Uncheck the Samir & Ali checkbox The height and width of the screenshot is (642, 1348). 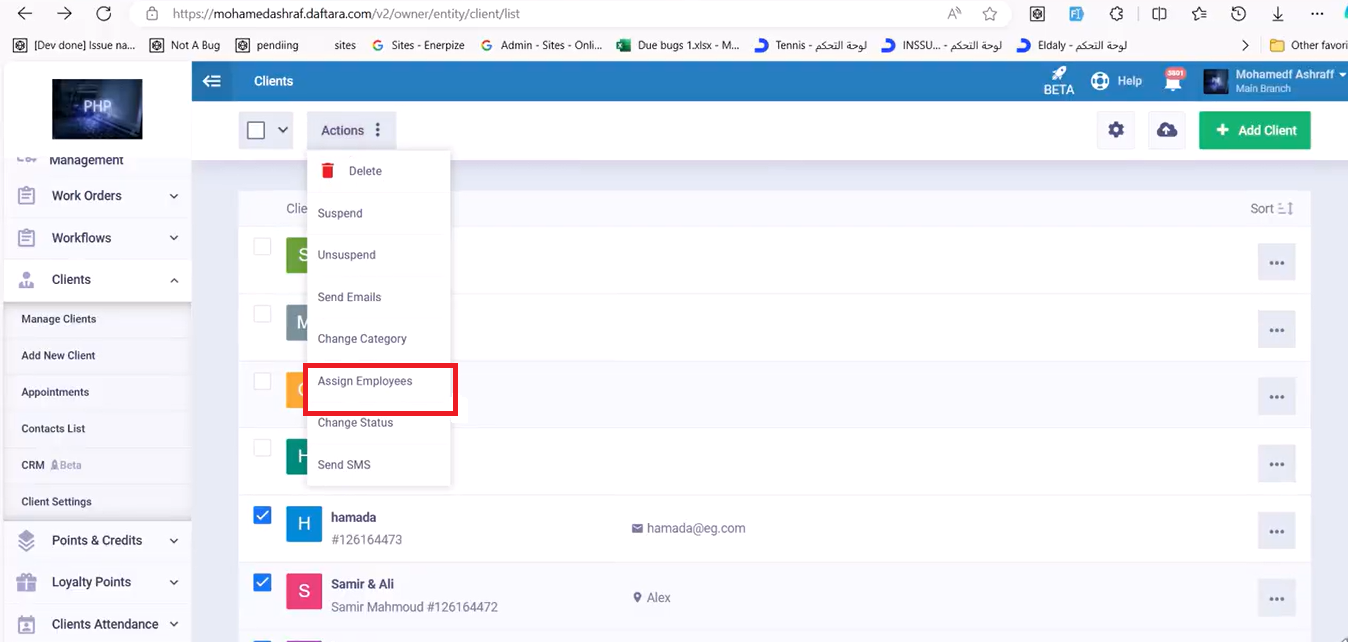point(262,582)
